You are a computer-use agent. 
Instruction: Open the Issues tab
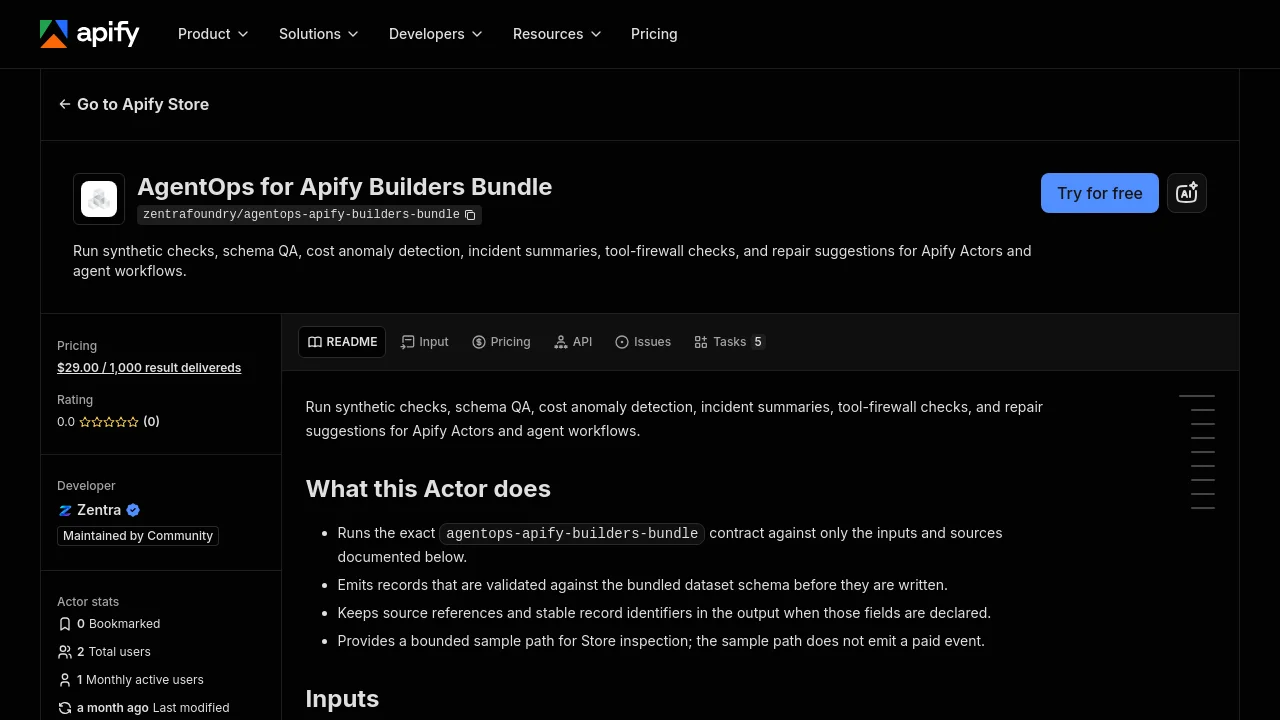pyautogui.click(x=643, y=342)
